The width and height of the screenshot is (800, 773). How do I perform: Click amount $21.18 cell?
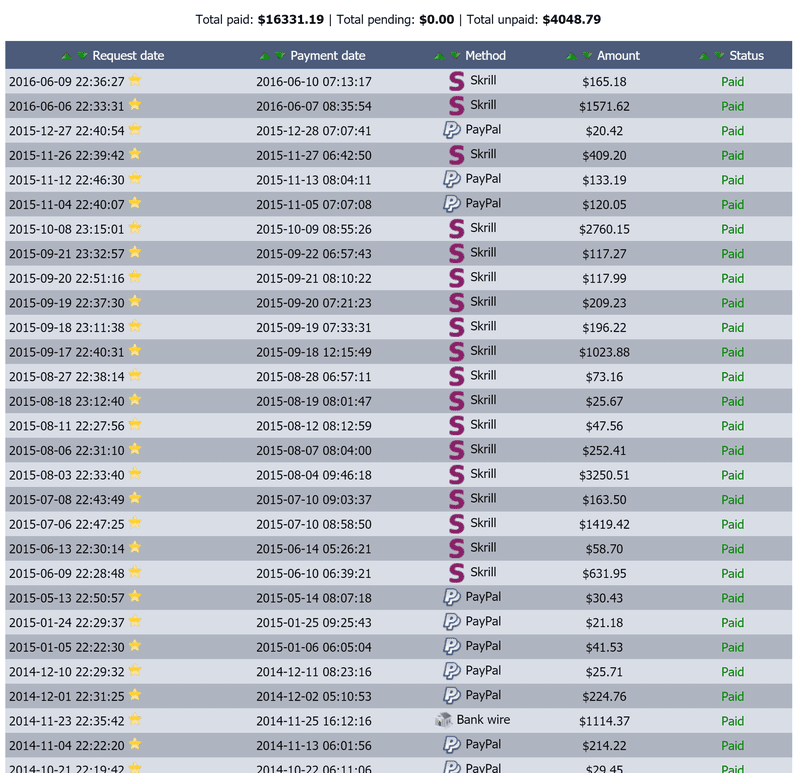[x=604, y=623]
